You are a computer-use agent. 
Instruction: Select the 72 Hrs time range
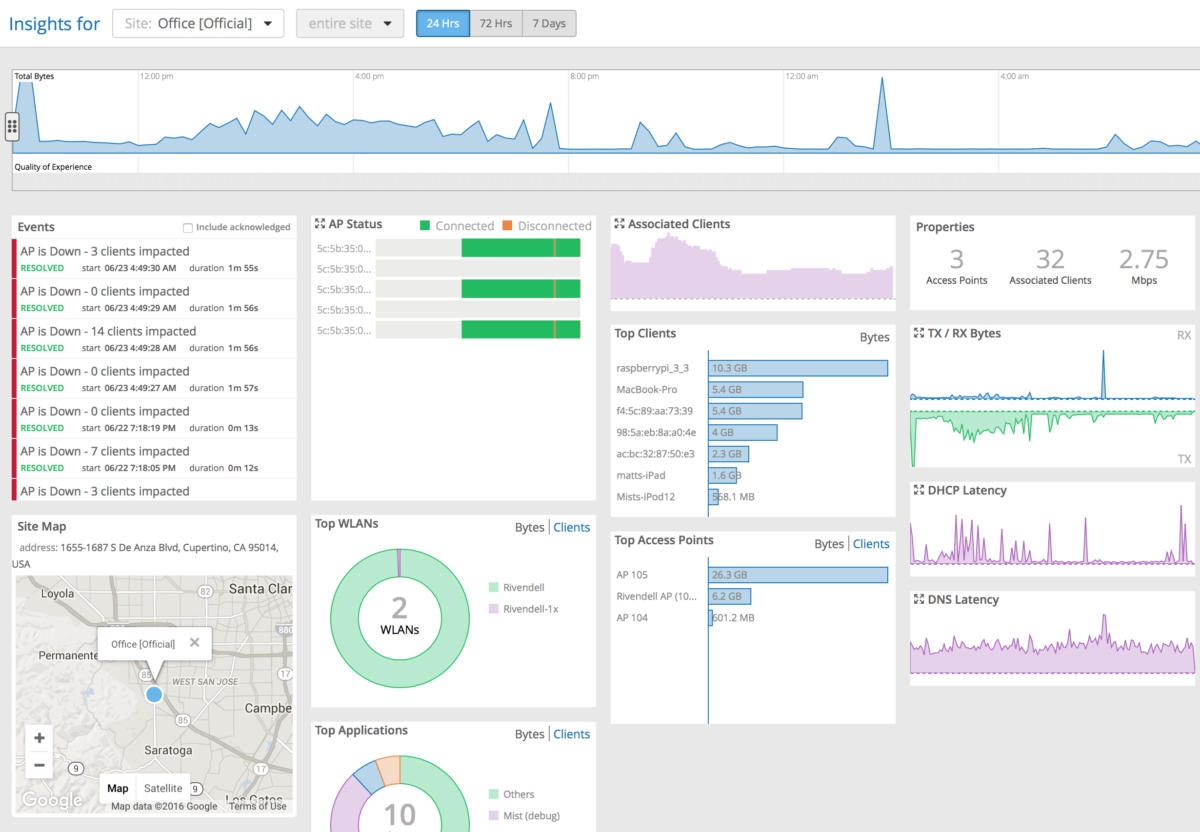click(x=496, y=23)
